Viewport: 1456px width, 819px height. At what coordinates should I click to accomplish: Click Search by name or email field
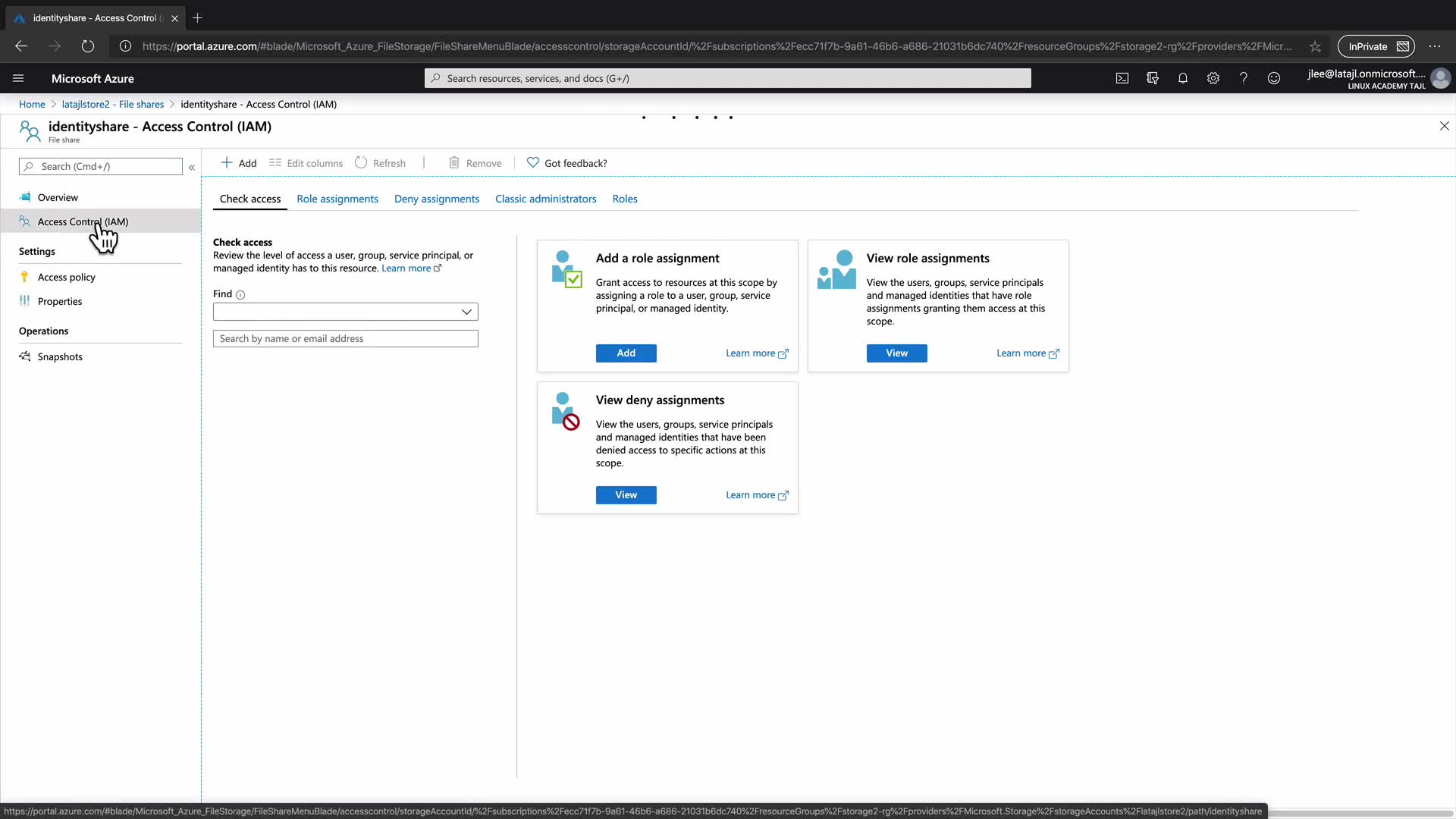[345, 339]
